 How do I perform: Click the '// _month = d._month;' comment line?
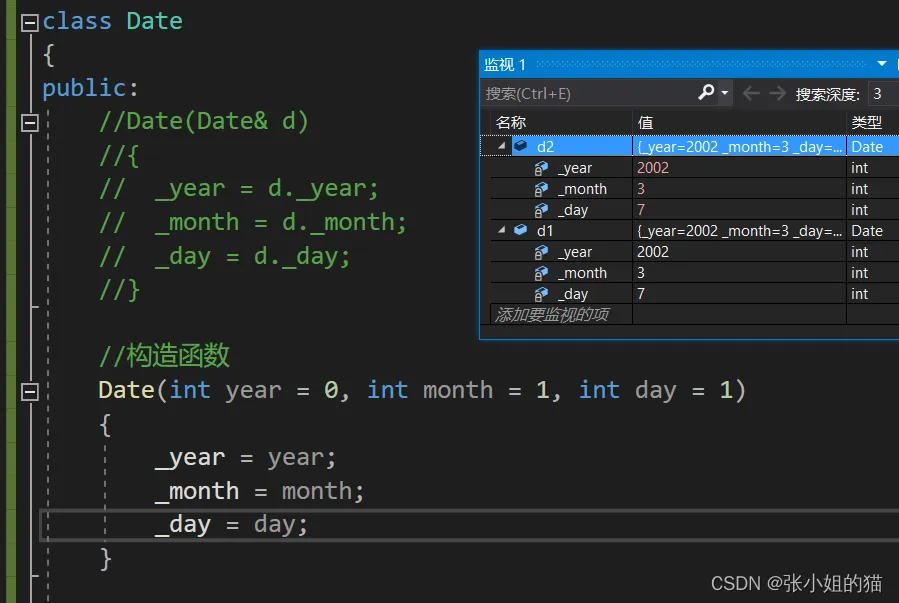click(x=253, y=222)
